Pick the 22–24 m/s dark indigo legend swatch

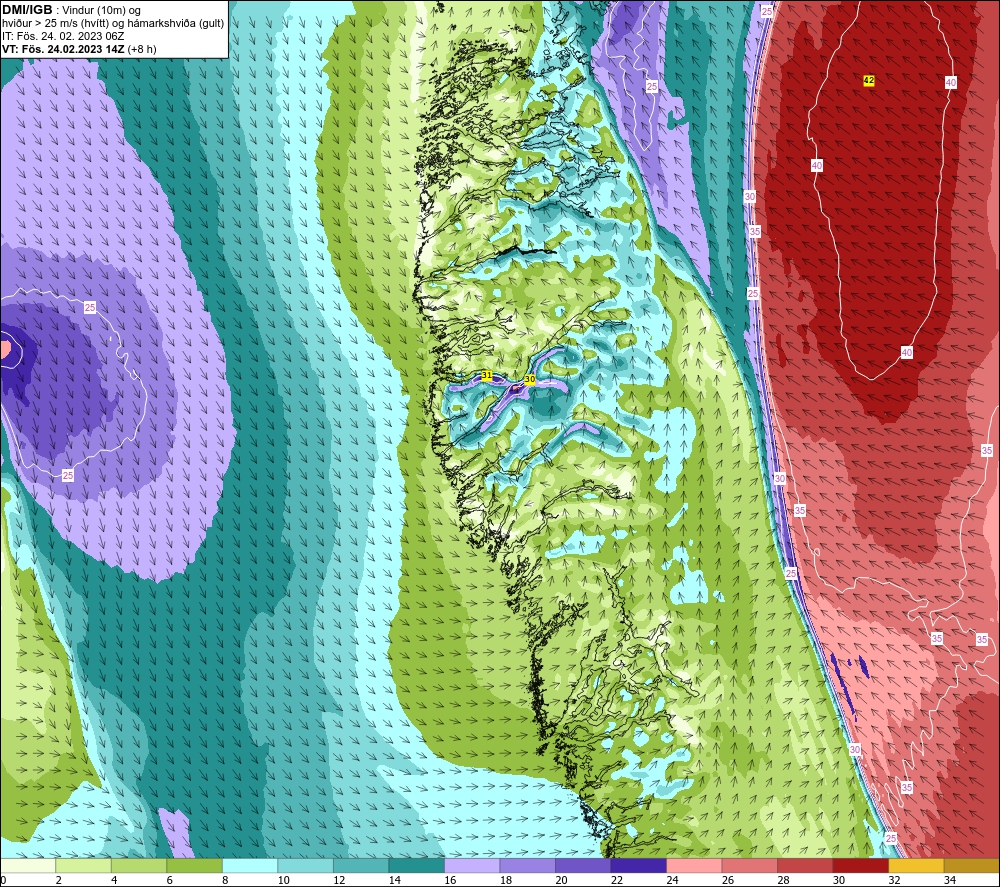638,865
